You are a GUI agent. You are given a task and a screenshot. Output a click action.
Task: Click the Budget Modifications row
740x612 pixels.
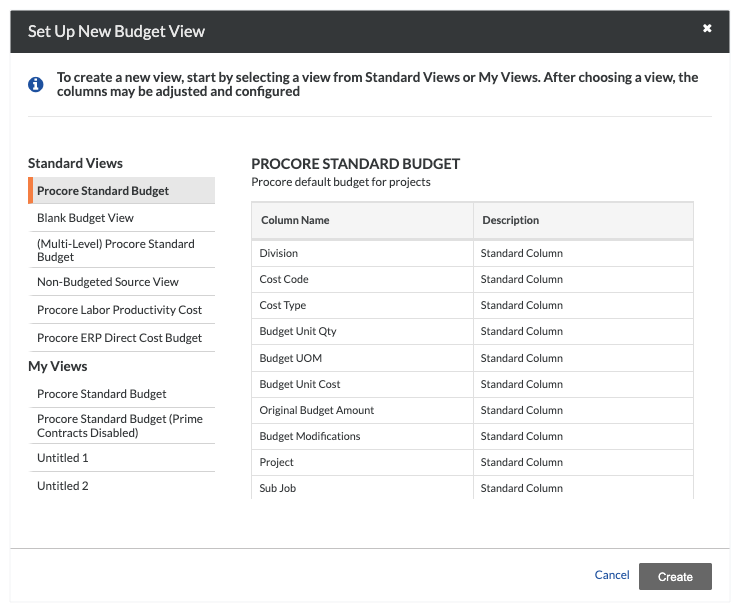[472, 436]
